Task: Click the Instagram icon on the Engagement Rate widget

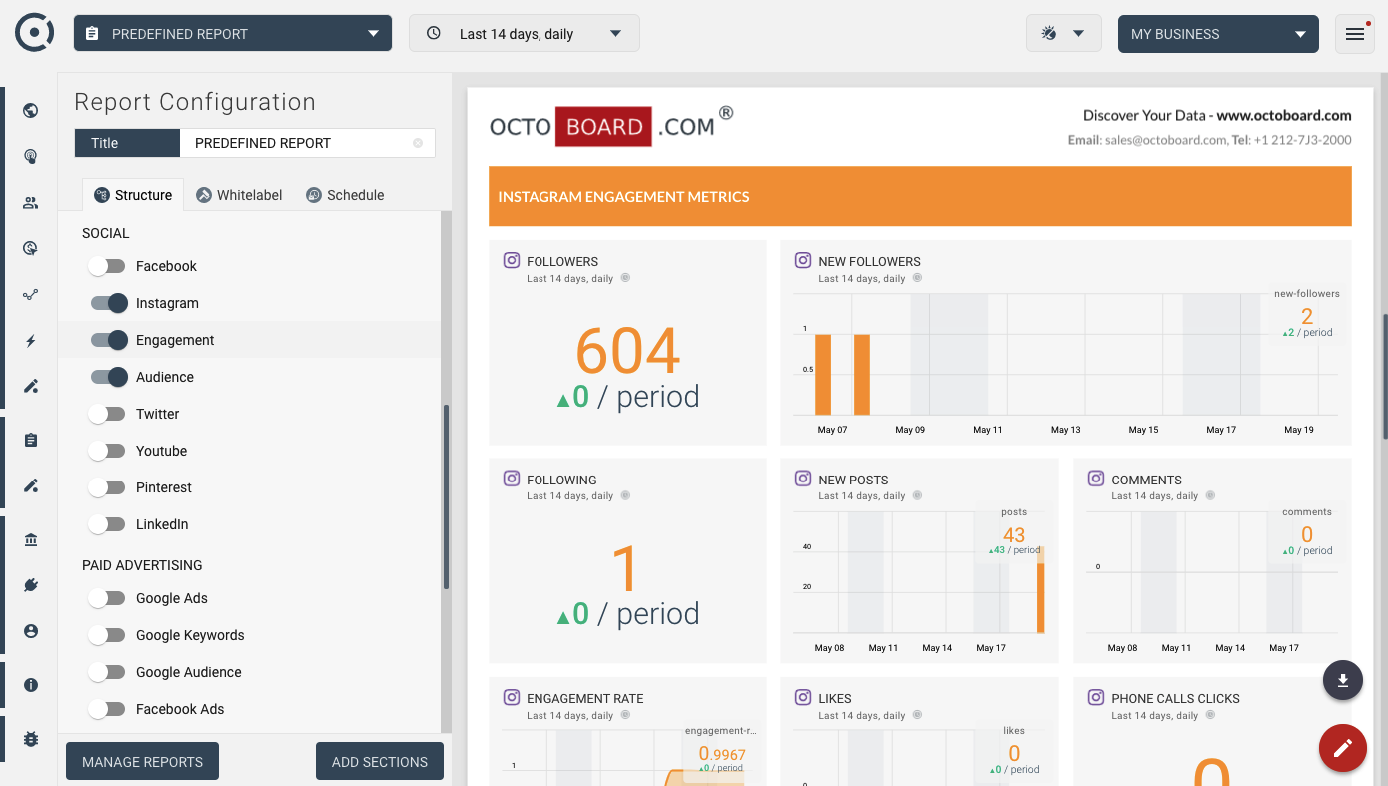Action: (x=512, y=698)
